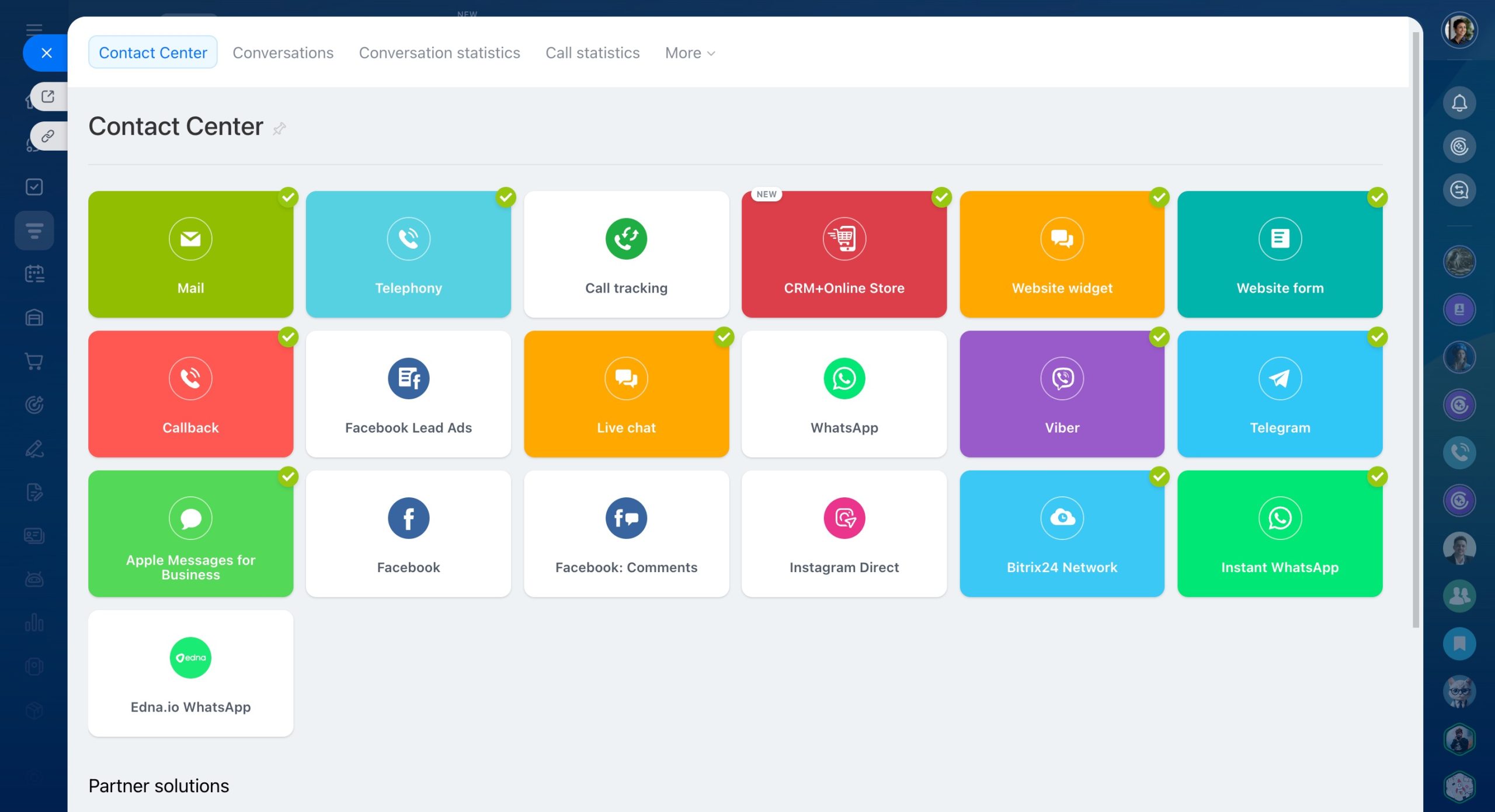The image size is (1495, 812).
Task: Click the copy link button
Action: 48,136
